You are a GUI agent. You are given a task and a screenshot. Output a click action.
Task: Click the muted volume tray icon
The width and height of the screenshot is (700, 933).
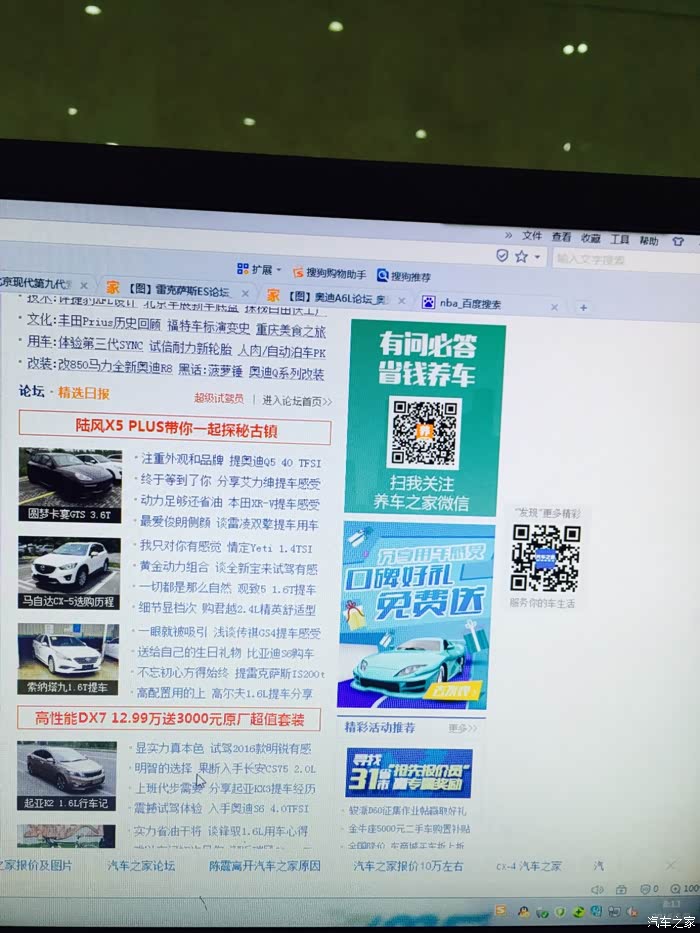tap(633, 911)
